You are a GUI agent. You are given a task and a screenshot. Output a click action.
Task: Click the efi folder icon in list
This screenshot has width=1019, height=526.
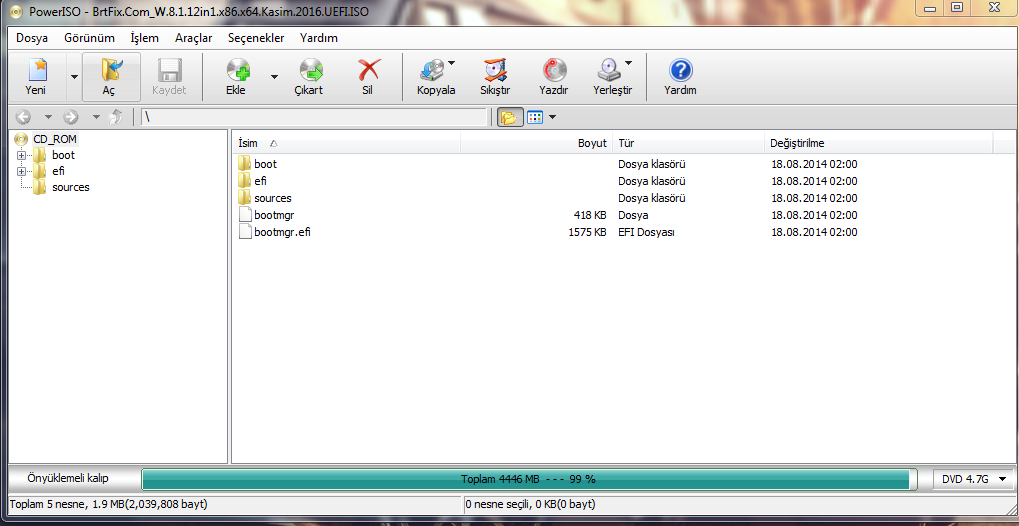pos(244,181)
